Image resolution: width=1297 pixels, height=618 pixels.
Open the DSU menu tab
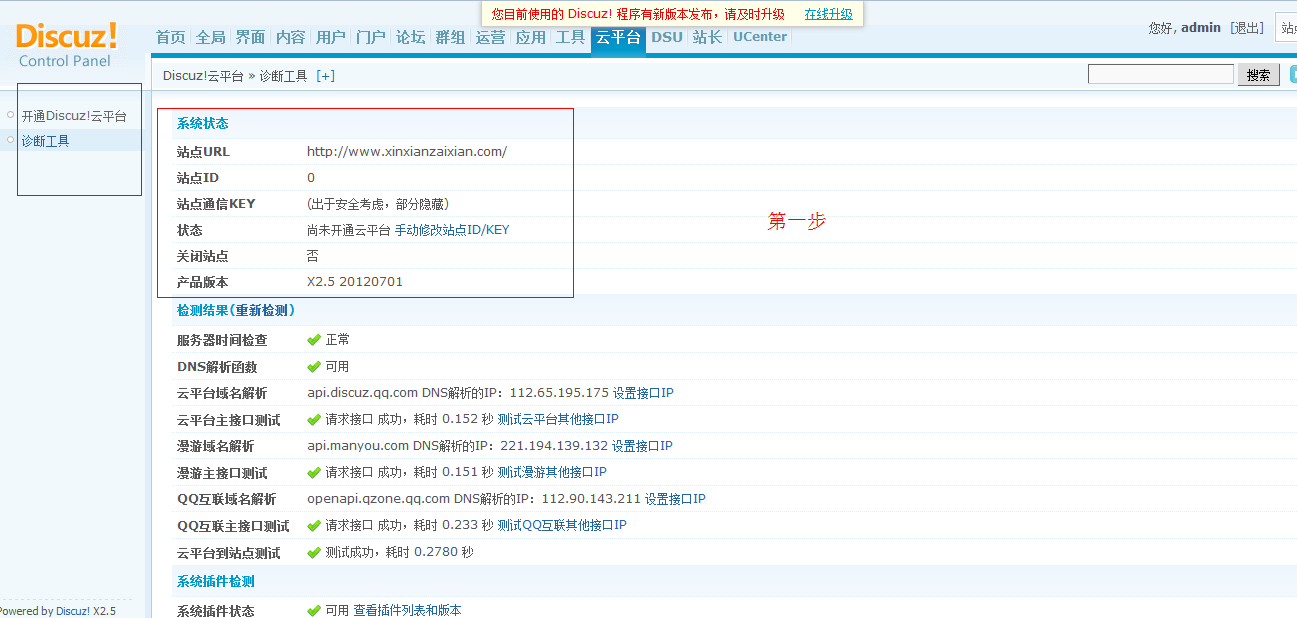tap(667, 37)
